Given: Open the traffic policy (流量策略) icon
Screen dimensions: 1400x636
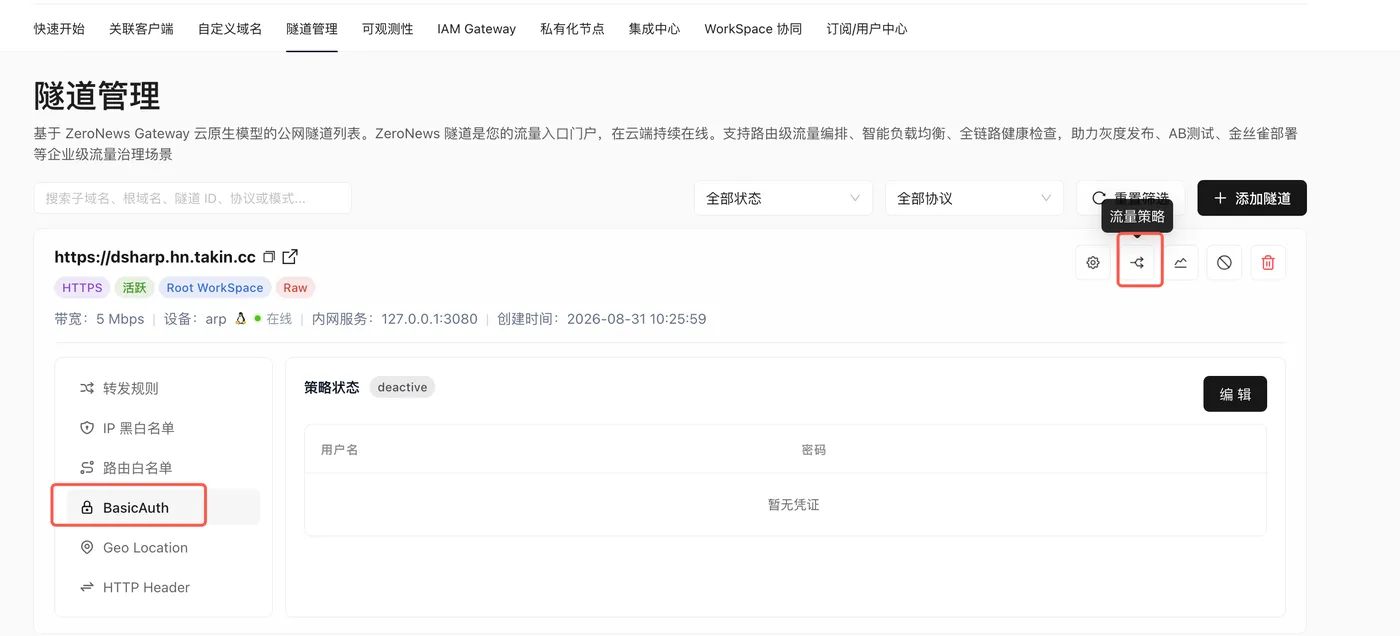Looking at the screenshot, I should point(1137,263).
